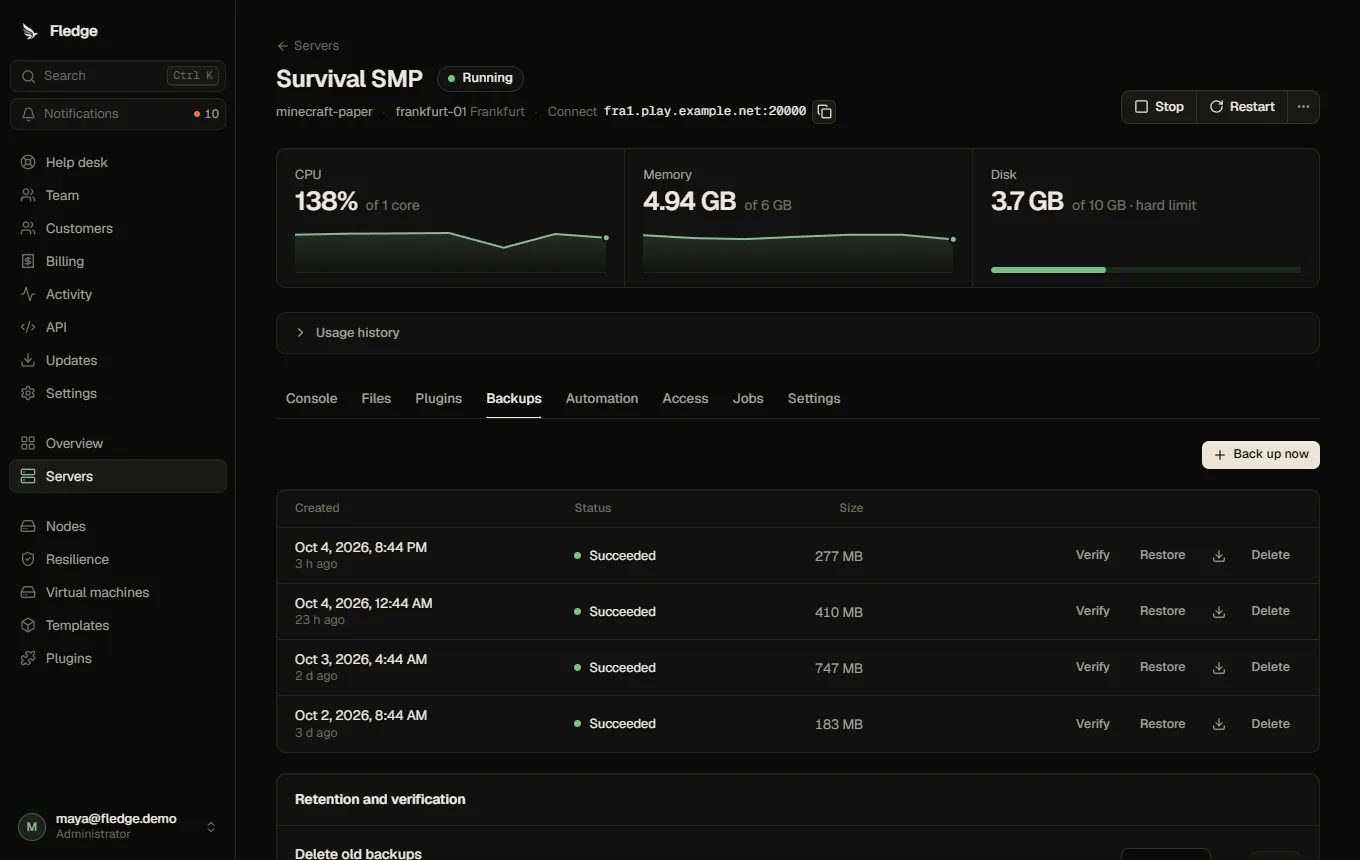1360x860 pixels.
Task: Open the server Settings tab
Action: coord(814,398)
